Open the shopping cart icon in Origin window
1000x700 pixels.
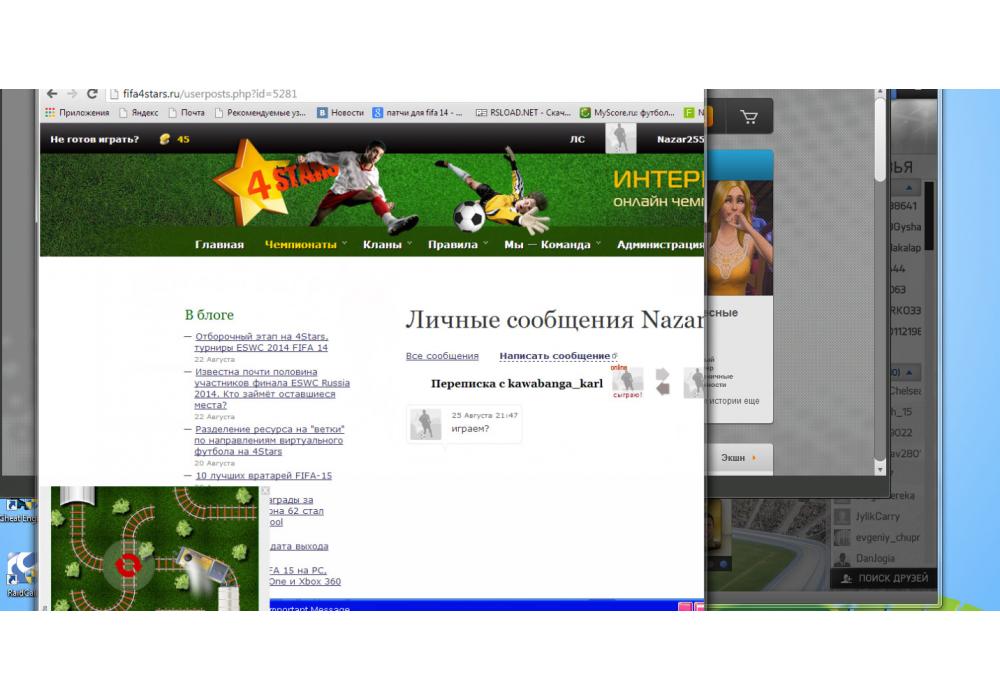pos(749,117)
